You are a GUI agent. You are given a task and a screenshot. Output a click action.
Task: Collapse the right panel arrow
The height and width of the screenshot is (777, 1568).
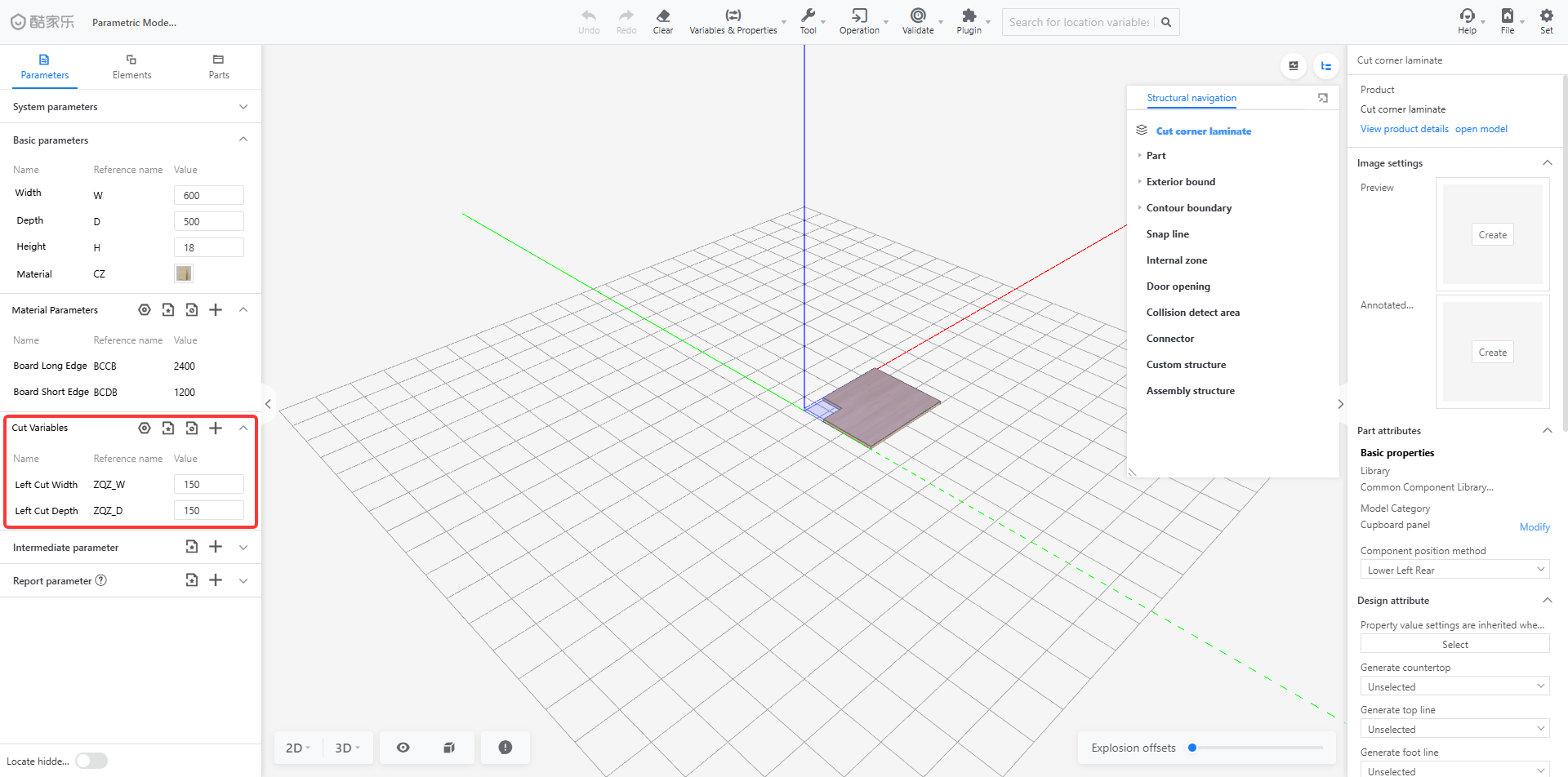point(1340,404)
